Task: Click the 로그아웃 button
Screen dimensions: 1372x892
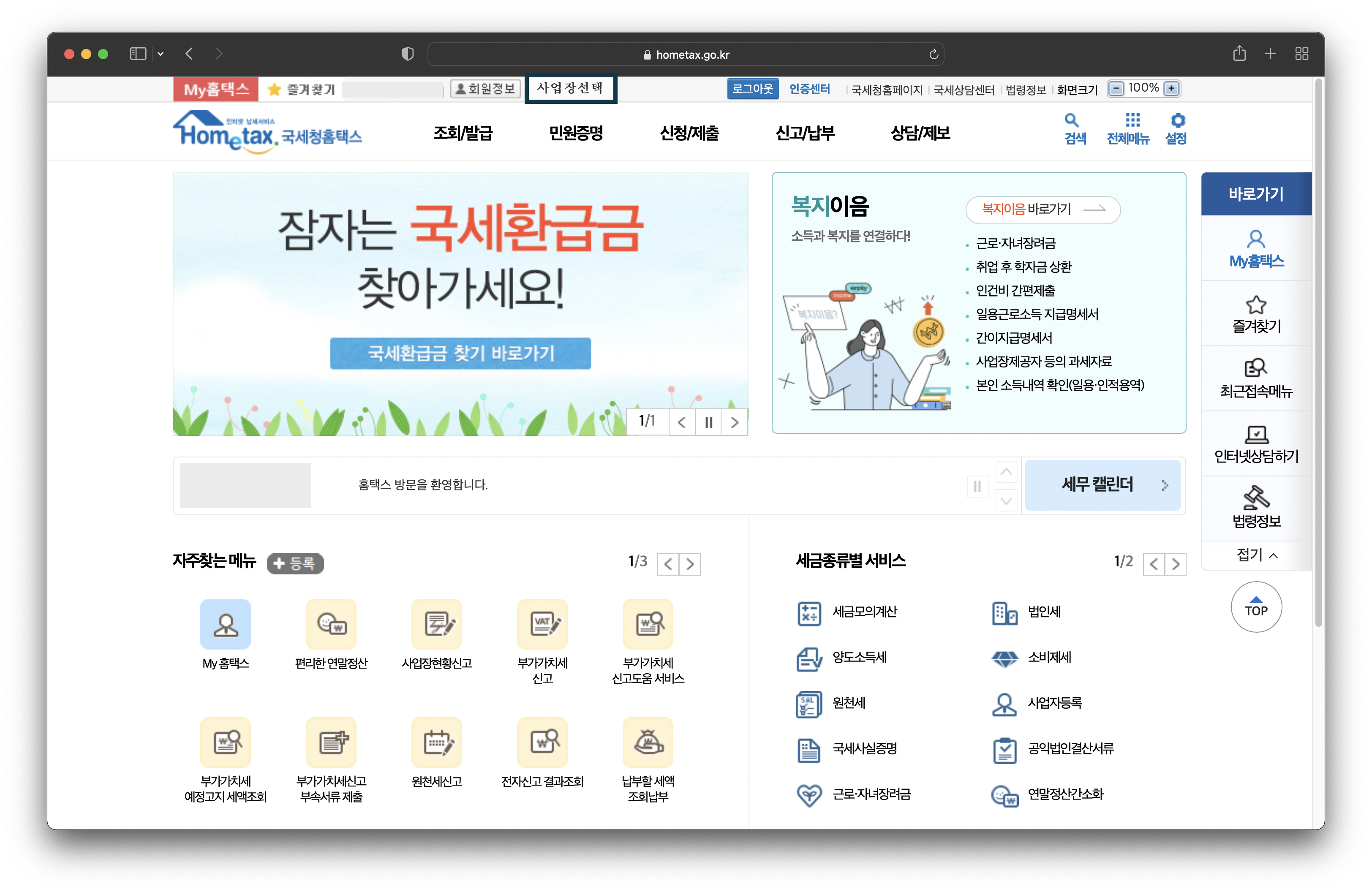Action: [753, 88]
